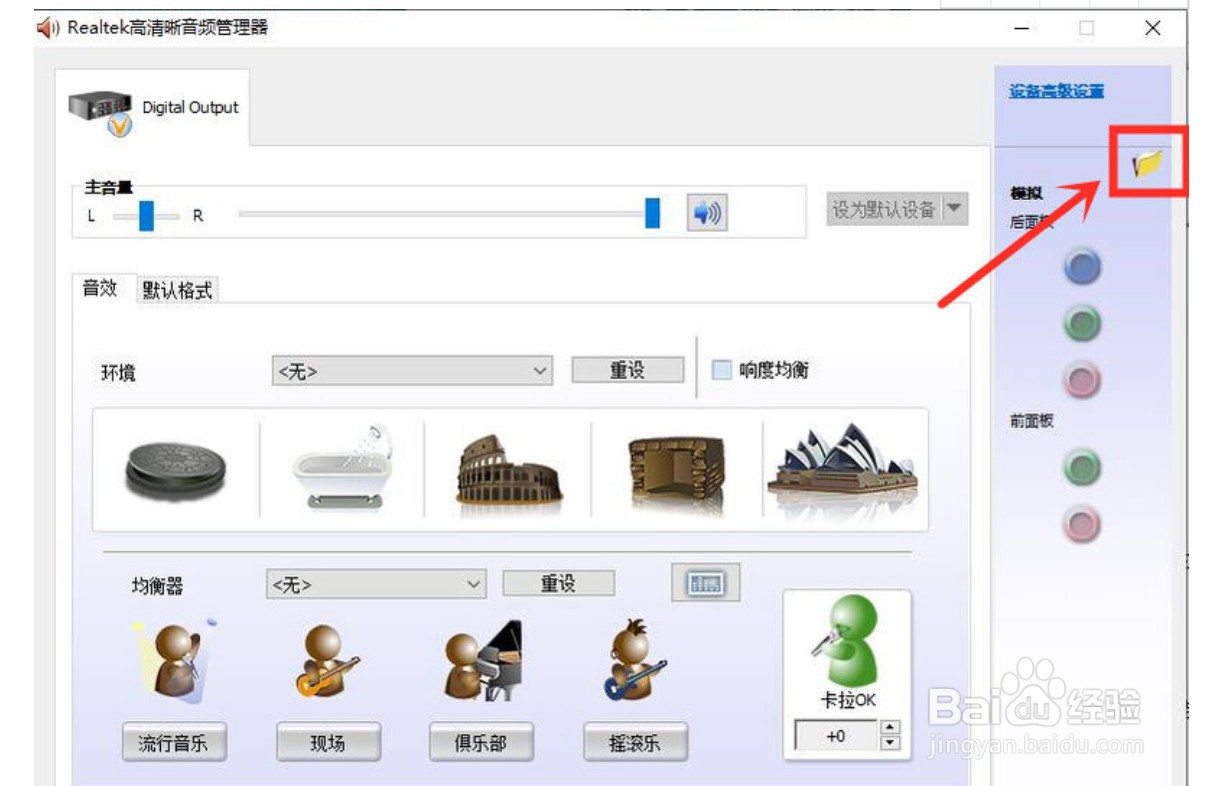Apply the 摇滚乐 rock music preset
The height and width of the screenshot is (786, 1209).
coord(635,742)
